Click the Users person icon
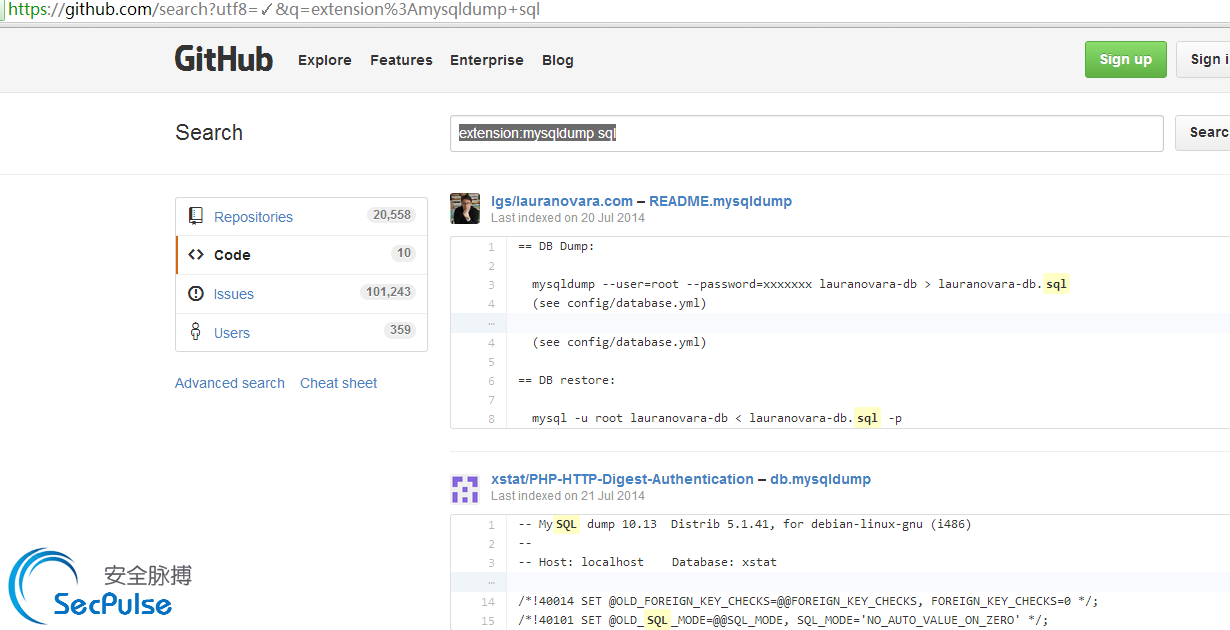Screen dimensions: 1230x630 click(x=195, y=332)
